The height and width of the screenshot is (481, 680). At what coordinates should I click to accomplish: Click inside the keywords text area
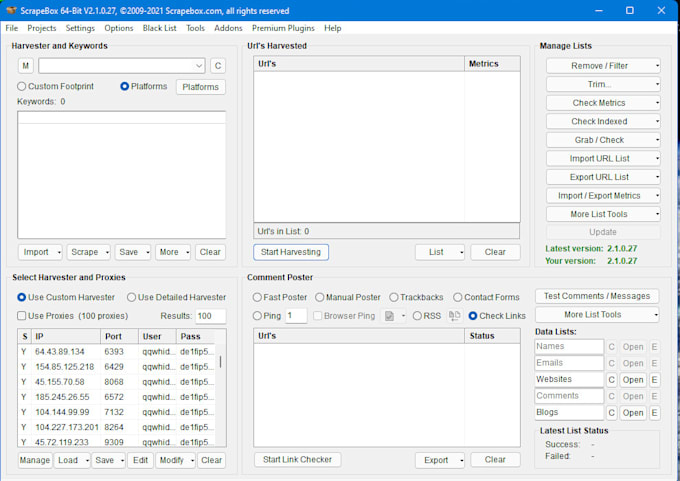pyautogui.click(x=122, y=175)
